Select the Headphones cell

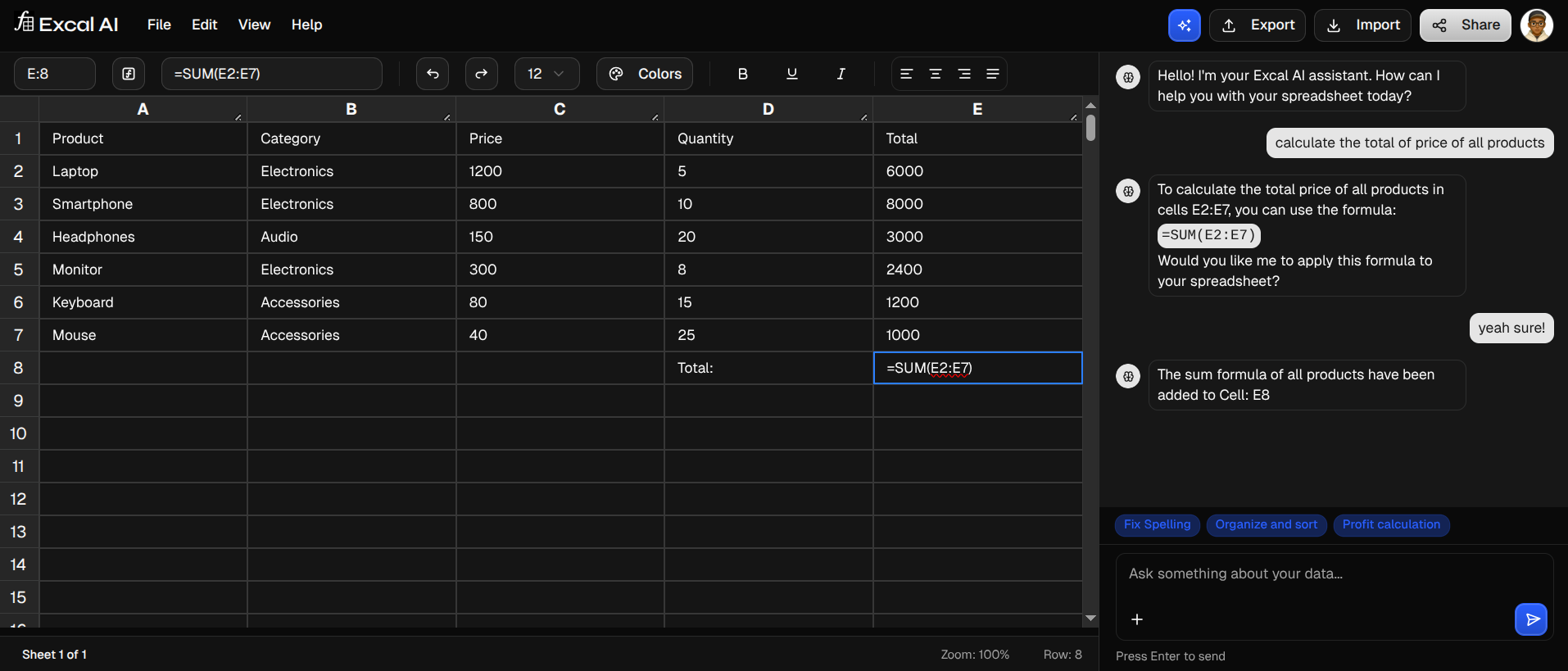pyautogui.click(x=143, y=237)
